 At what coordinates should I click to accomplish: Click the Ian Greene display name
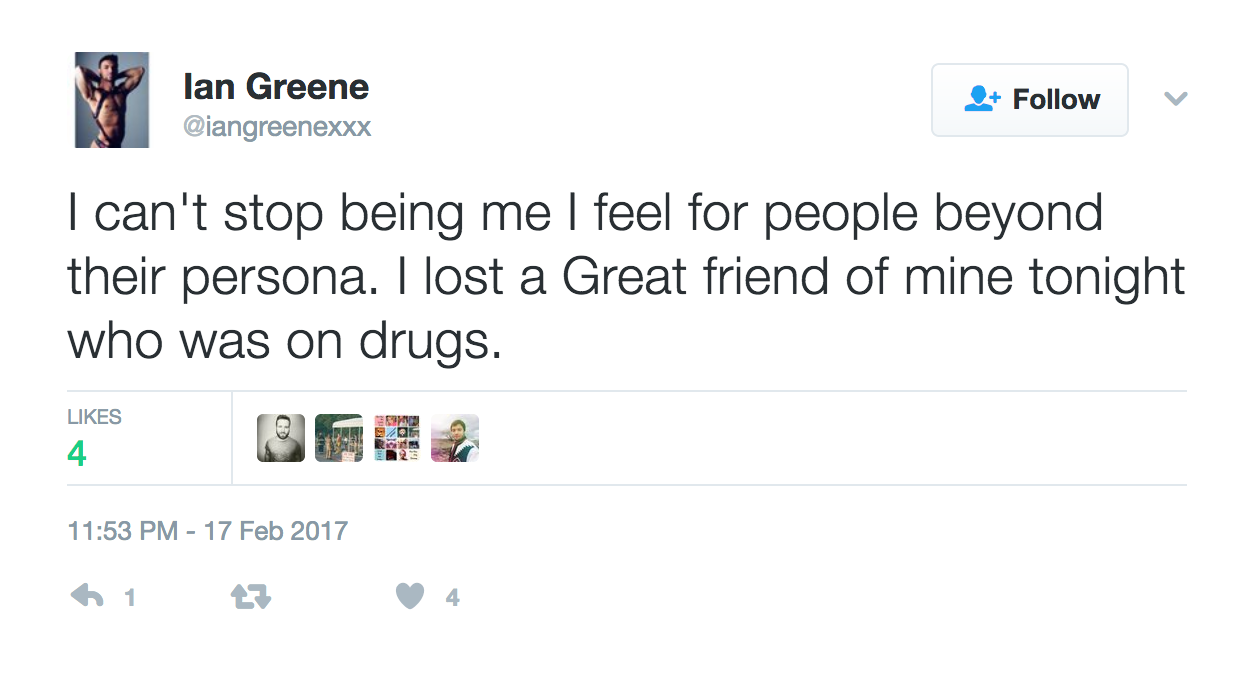(x=276, y=87)
